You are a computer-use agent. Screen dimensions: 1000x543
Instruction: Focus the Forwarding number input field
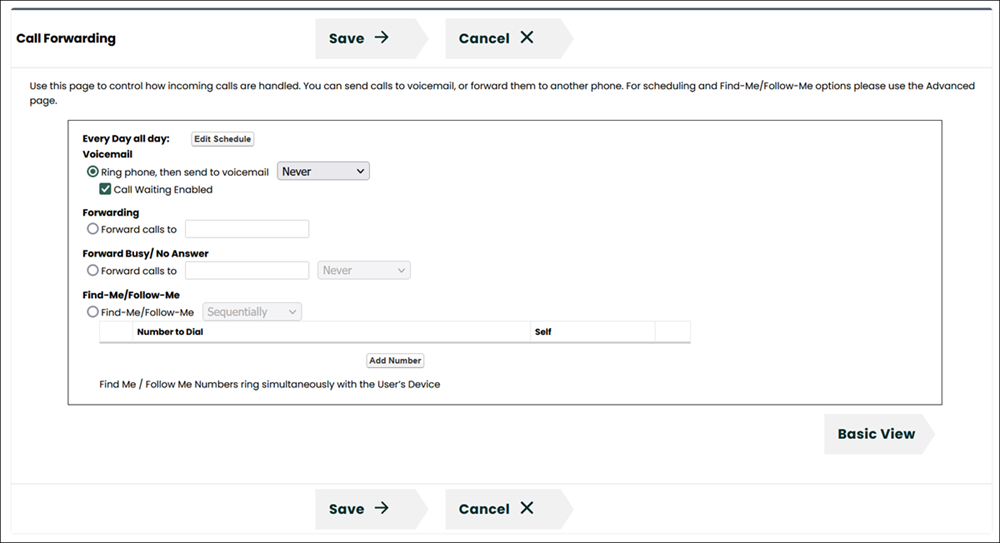point(247,229)
